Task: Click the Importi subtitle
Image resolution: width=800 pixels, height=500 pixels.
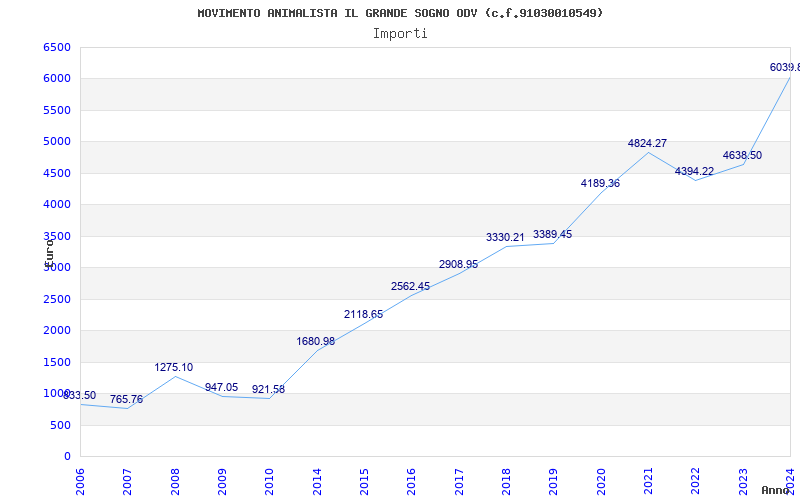Action: pos(400,34)
